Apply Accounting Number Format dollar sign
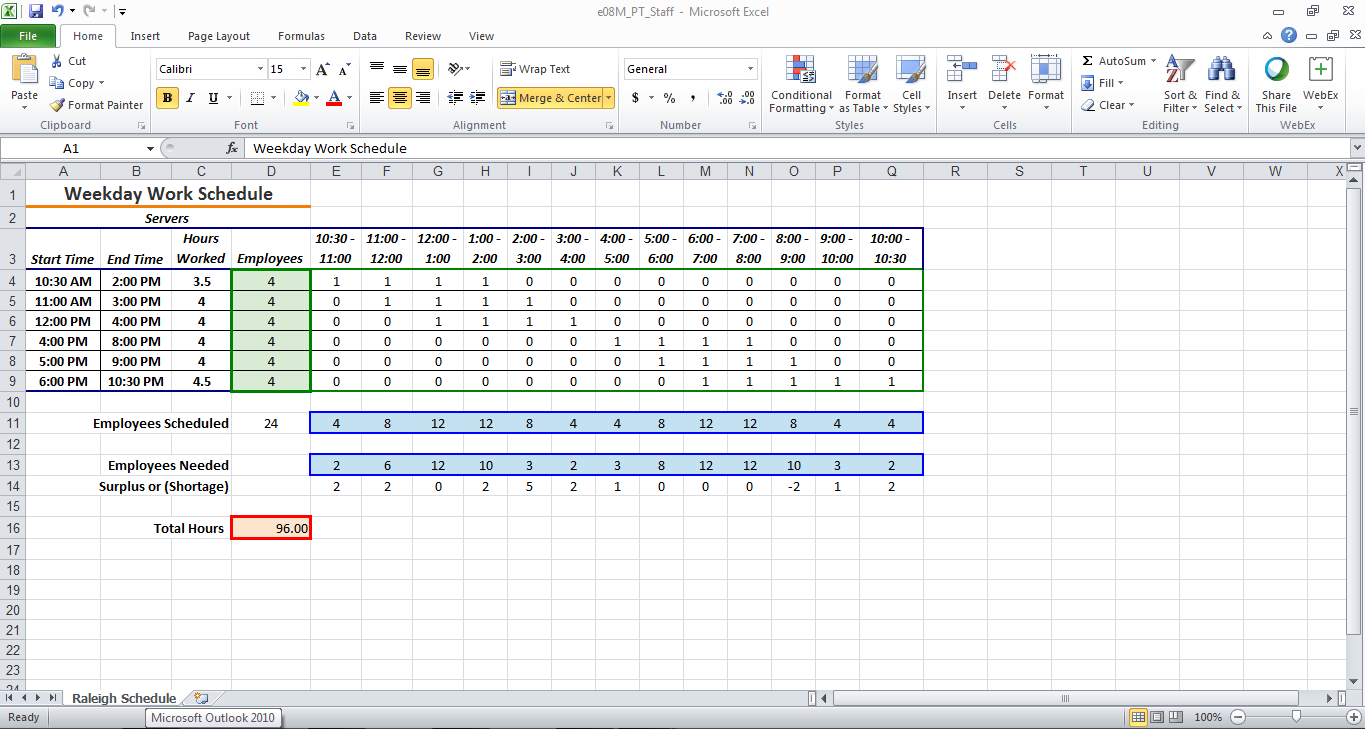This screenshot has width=1365, height=729. [x=635, y=98]
